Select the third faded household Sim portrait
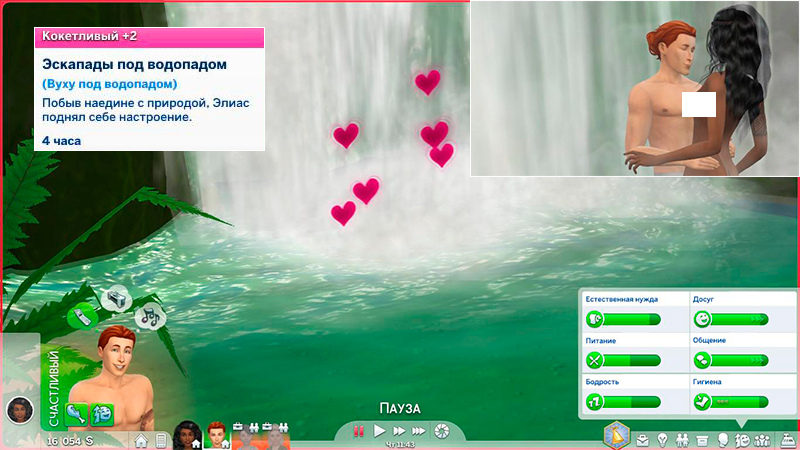Image resolution: width=800 pixels, height=450 pixels. coord(246,436)
